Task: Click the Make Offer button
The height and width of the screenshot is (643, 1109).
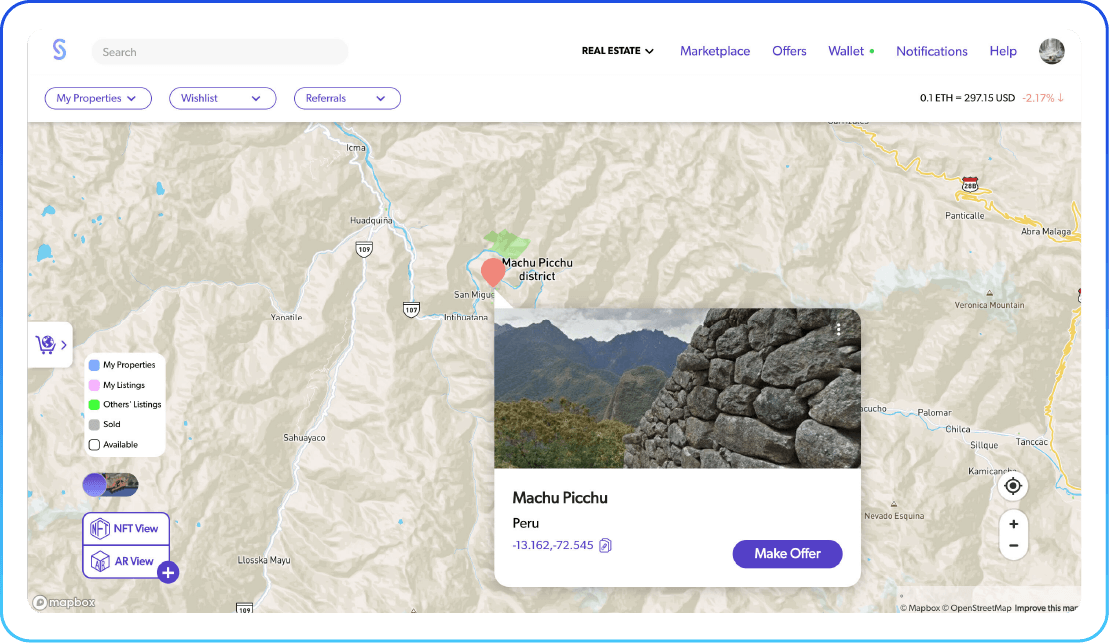Action: (x=787, y=554)
